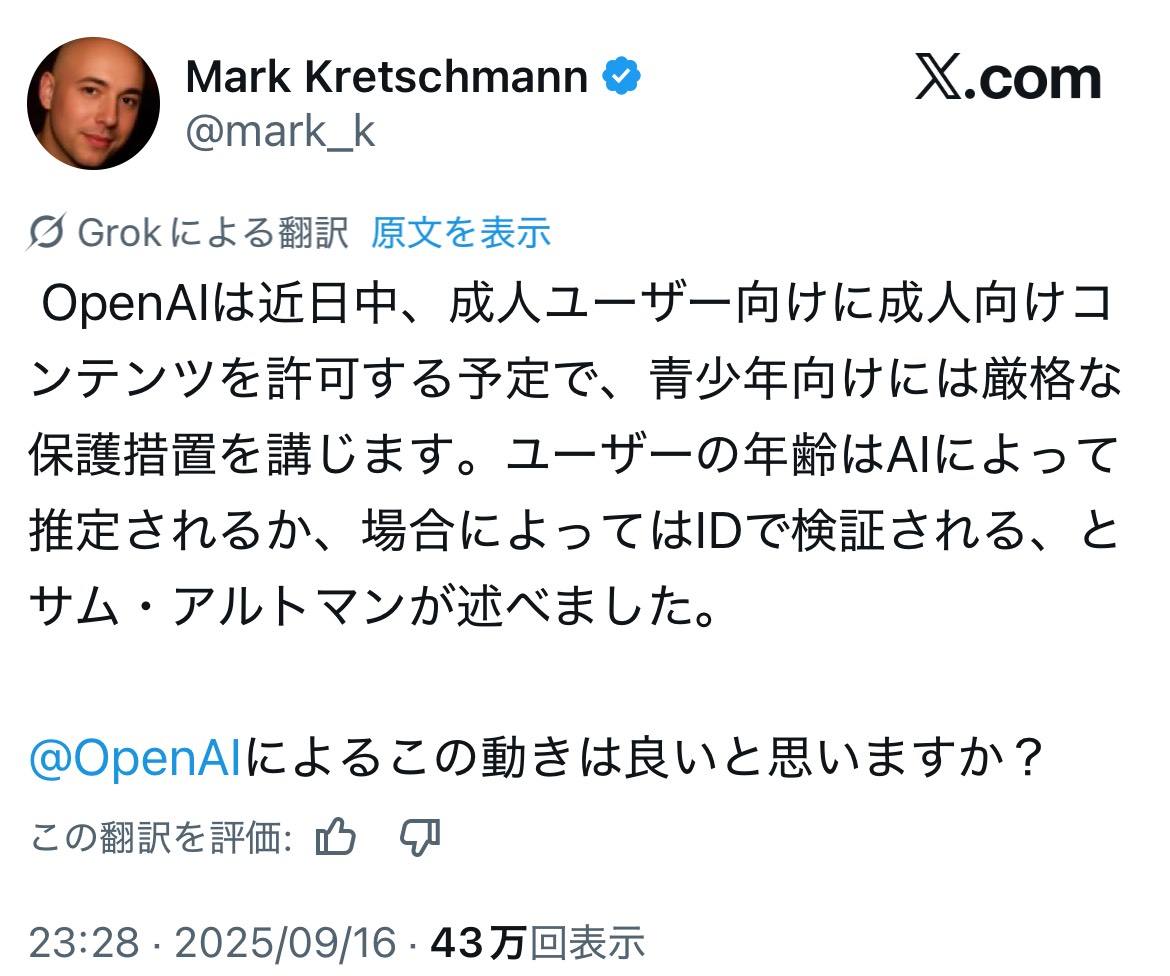Click the X.com logo
This screenshot has height=976, width=1170.
click(1007, 80)
